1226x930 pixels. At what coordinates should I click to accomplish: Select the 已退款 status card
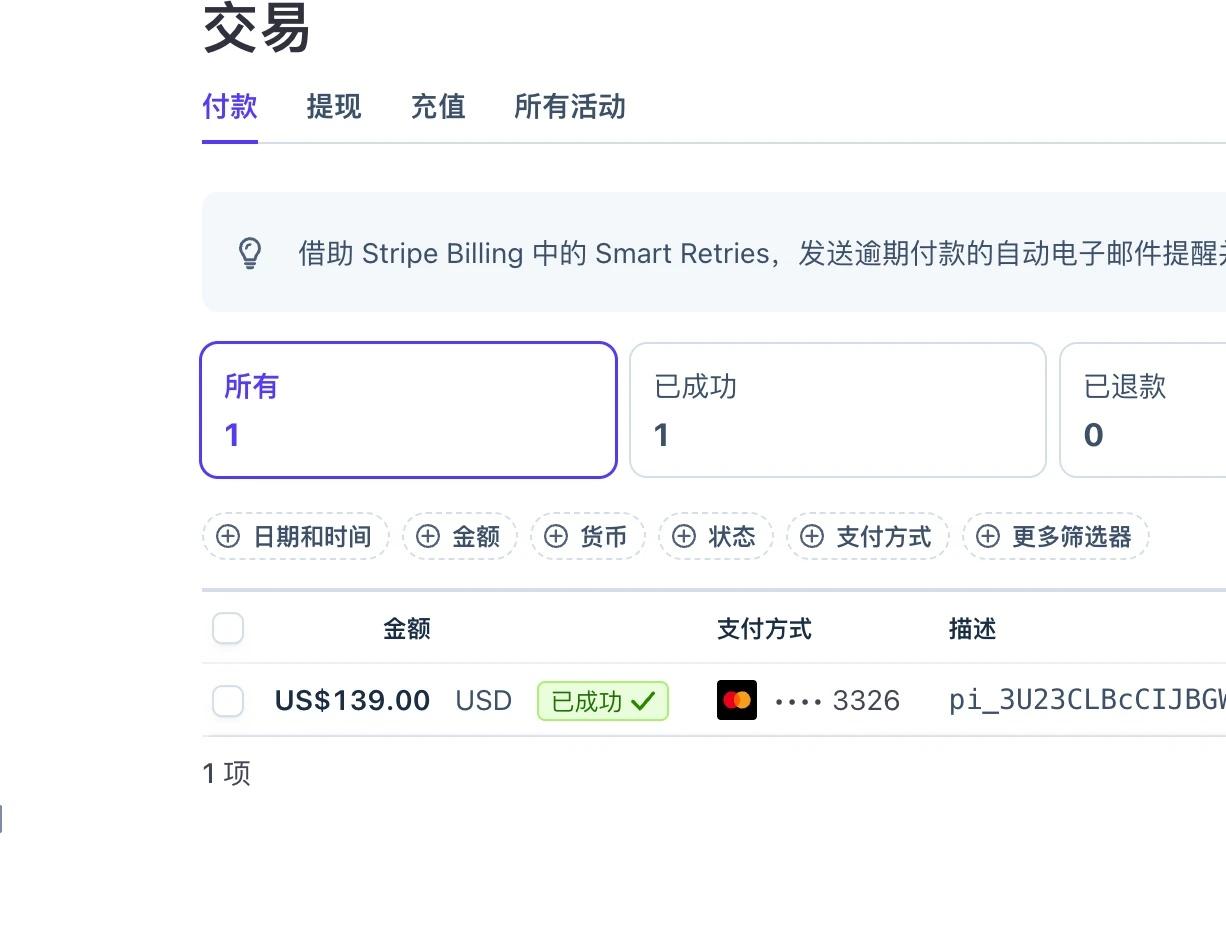(x=1143, y=410)
